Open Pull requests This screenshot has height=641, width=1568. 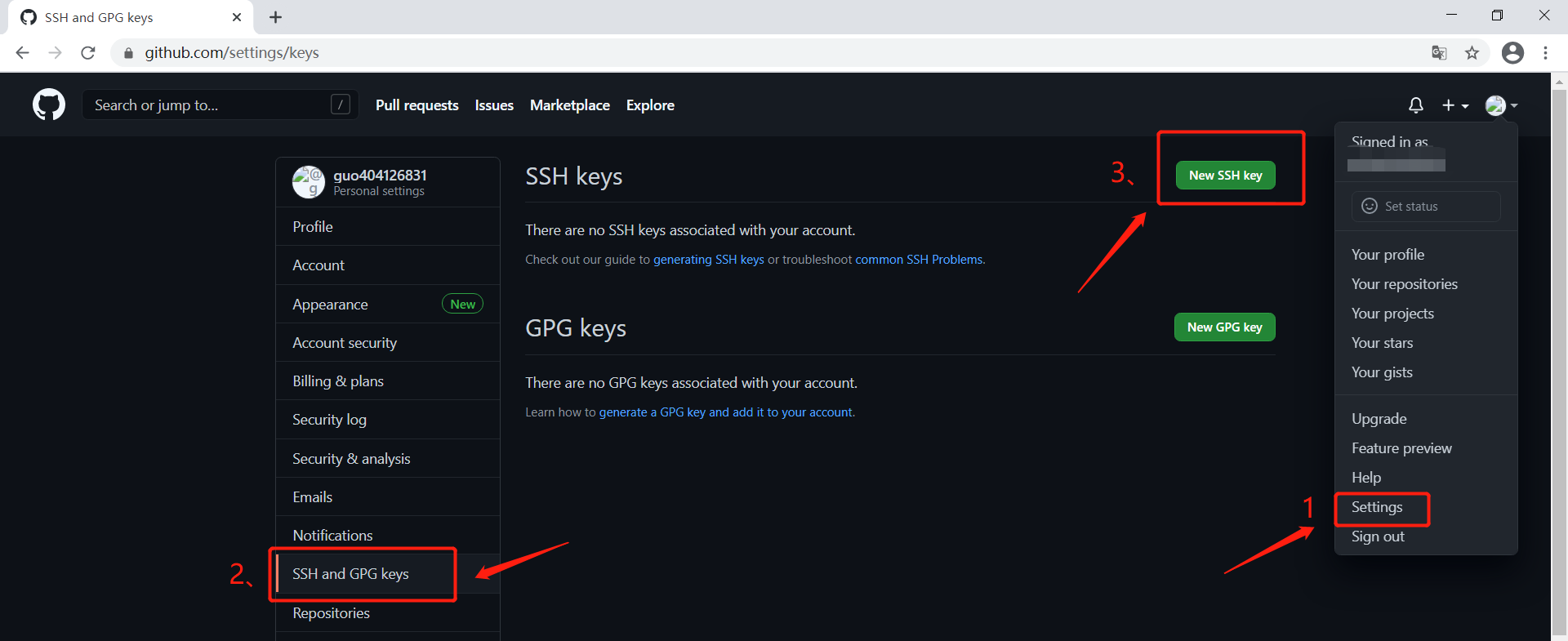(x=417, y=105)
